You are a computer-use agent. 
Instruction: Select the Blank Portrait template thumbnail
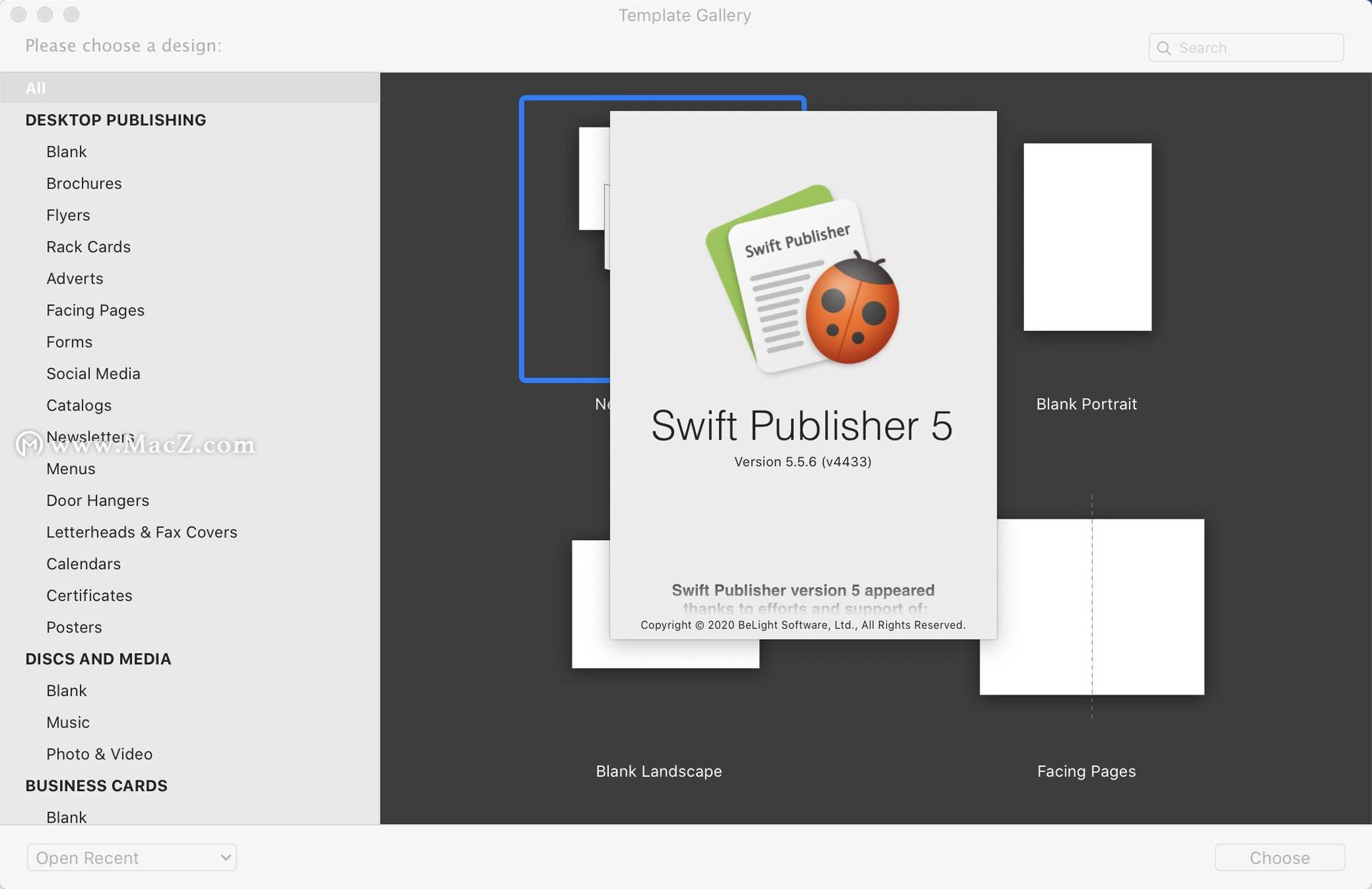tap(1087, 237)
